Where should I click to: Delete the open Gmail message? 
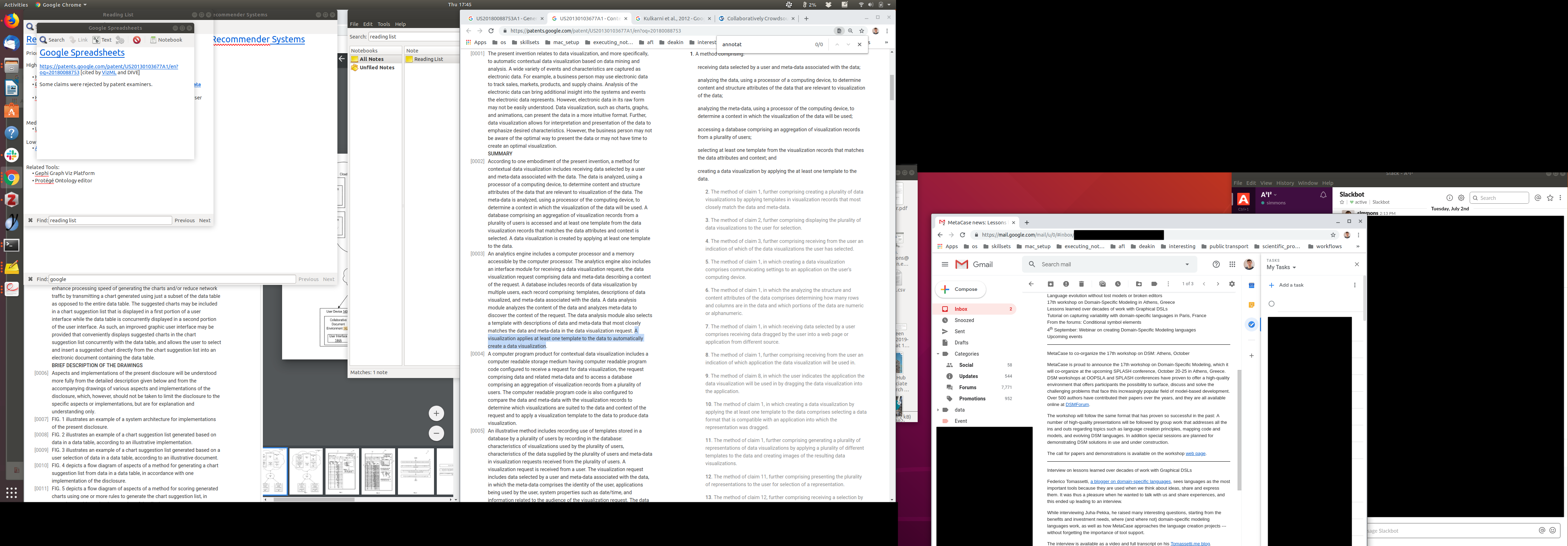click(x=1081, y=284)
